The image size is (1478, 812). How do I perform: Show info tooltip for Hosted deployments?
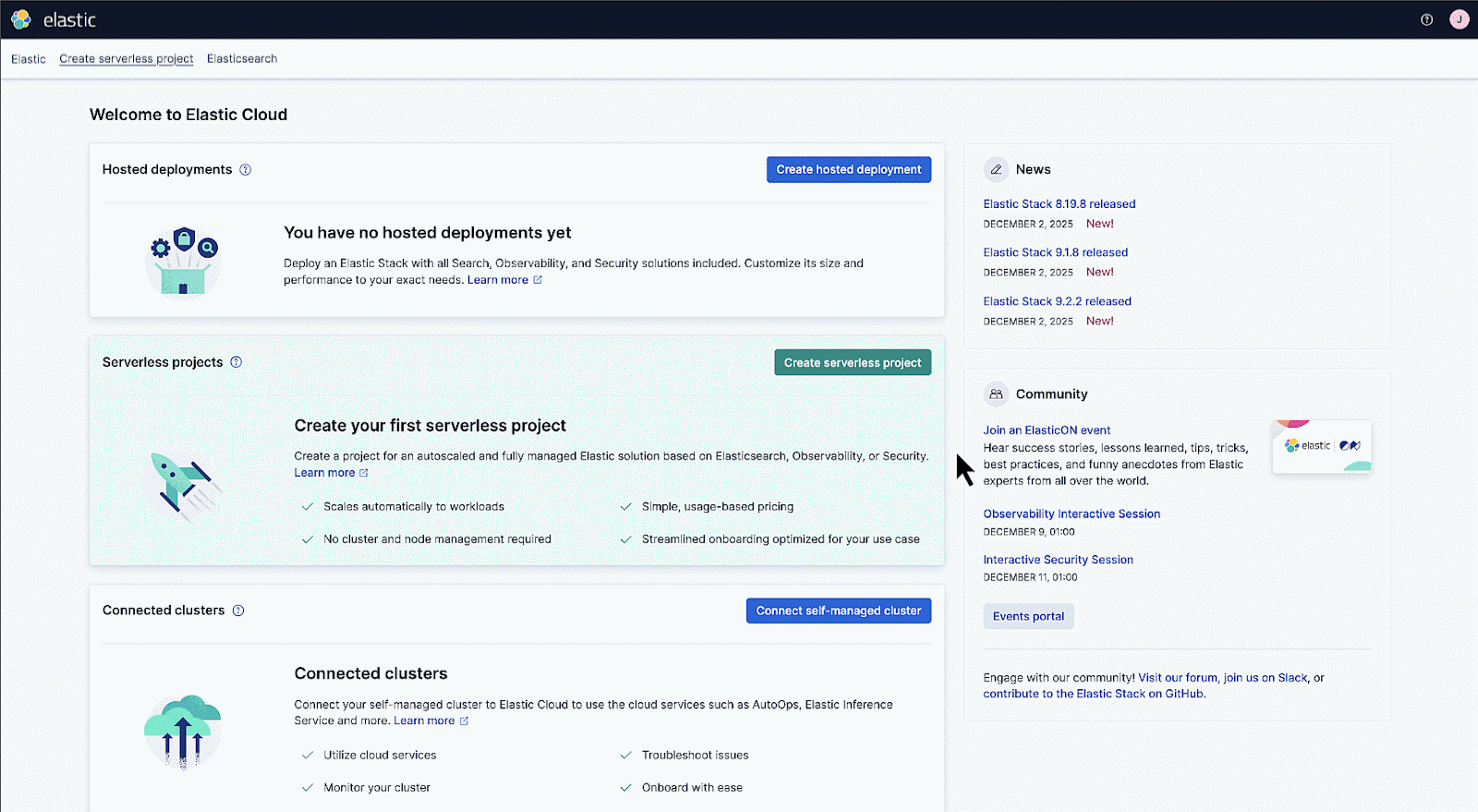click(246, 170)
